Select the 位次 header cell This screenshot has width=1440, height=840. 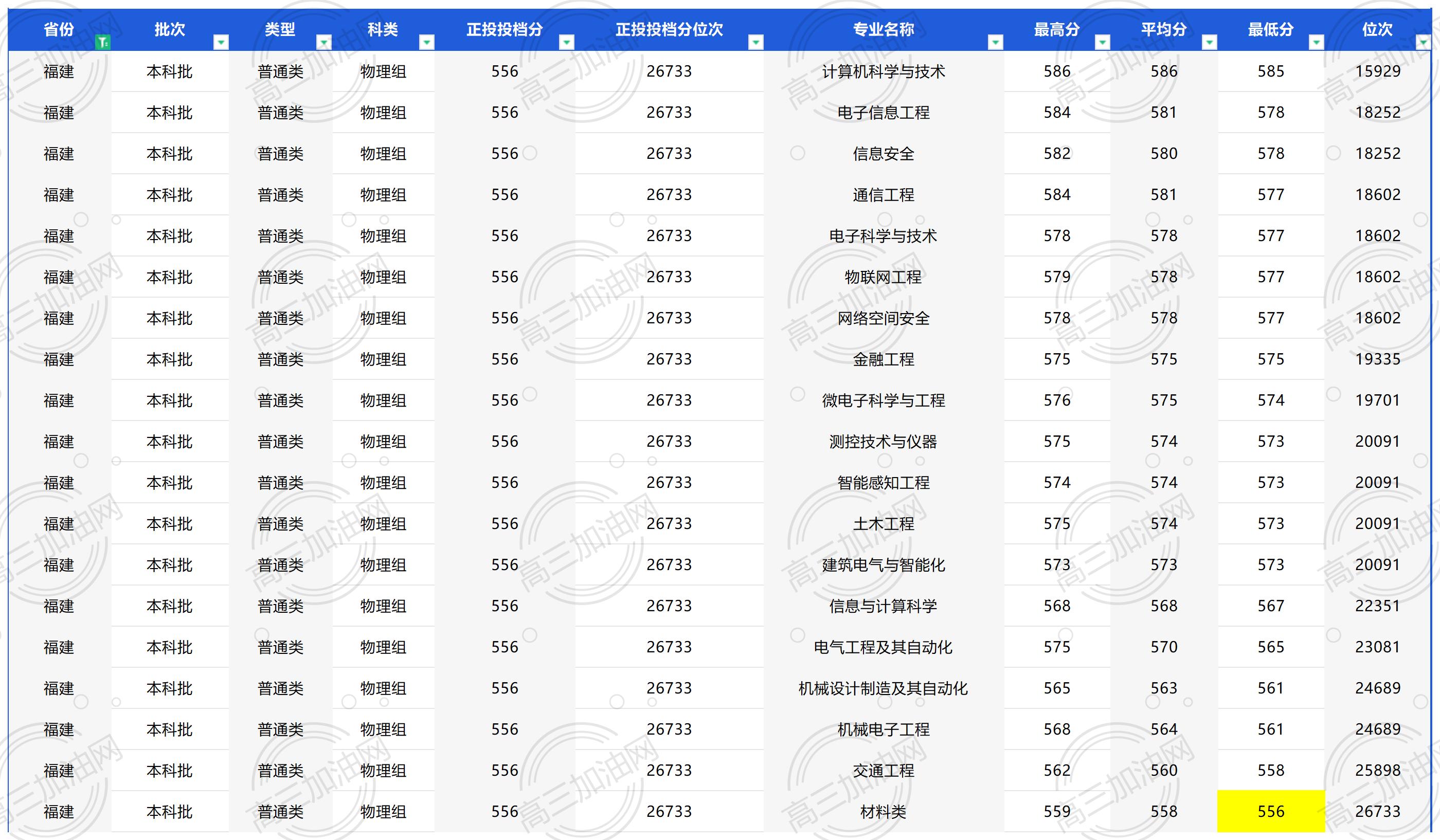1377,30
